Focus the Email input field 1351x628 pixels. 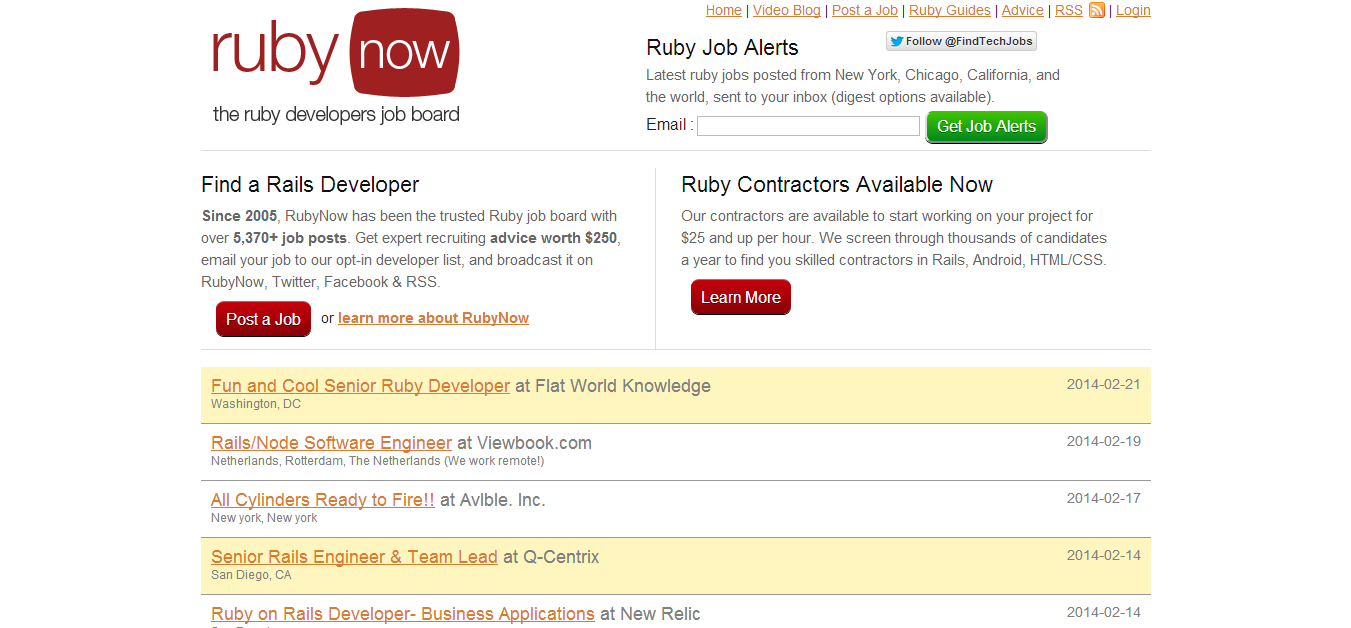point(808,126)
